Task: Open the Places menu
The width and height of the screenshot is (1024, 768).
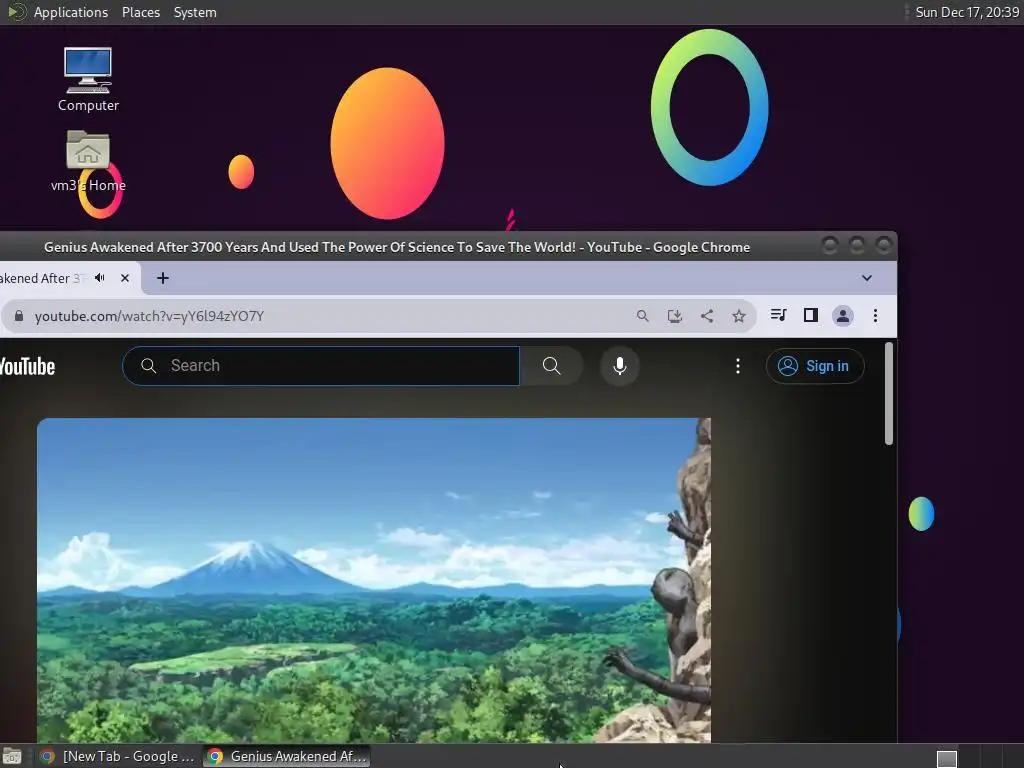Action: tap(141, 12)
